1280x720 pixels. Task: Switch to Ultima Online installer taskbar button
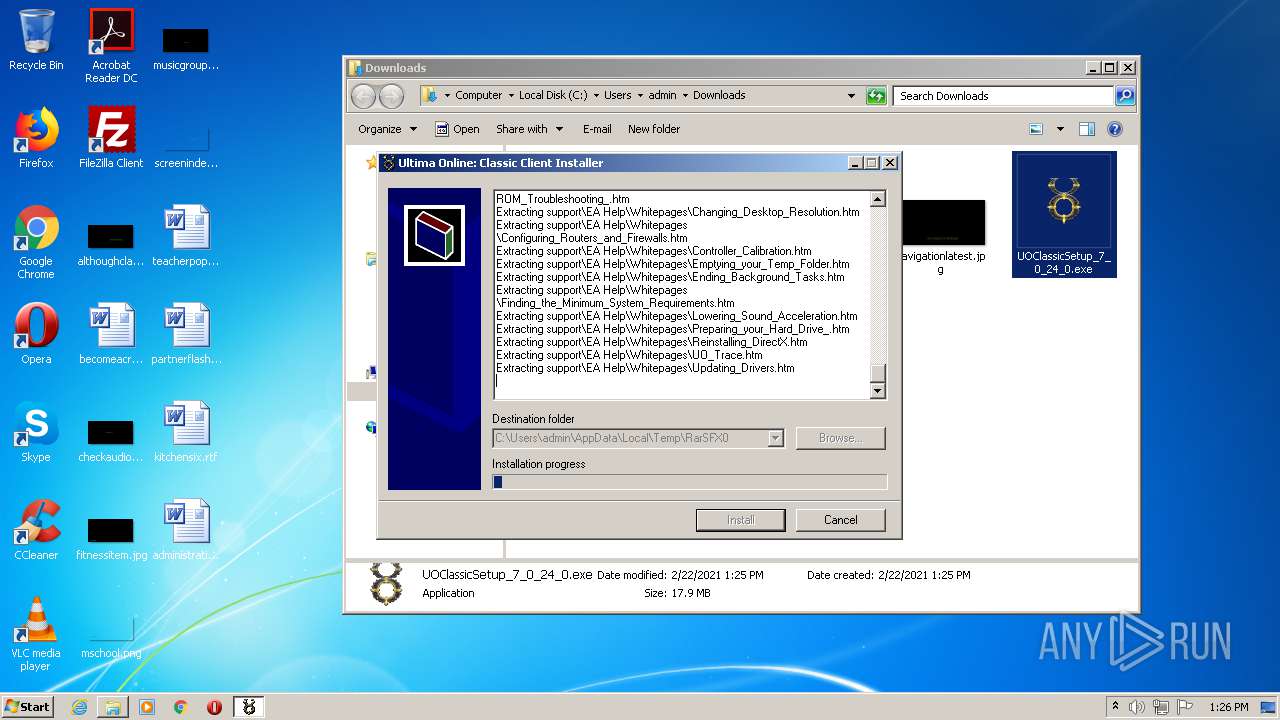click(x=249, y=707)
